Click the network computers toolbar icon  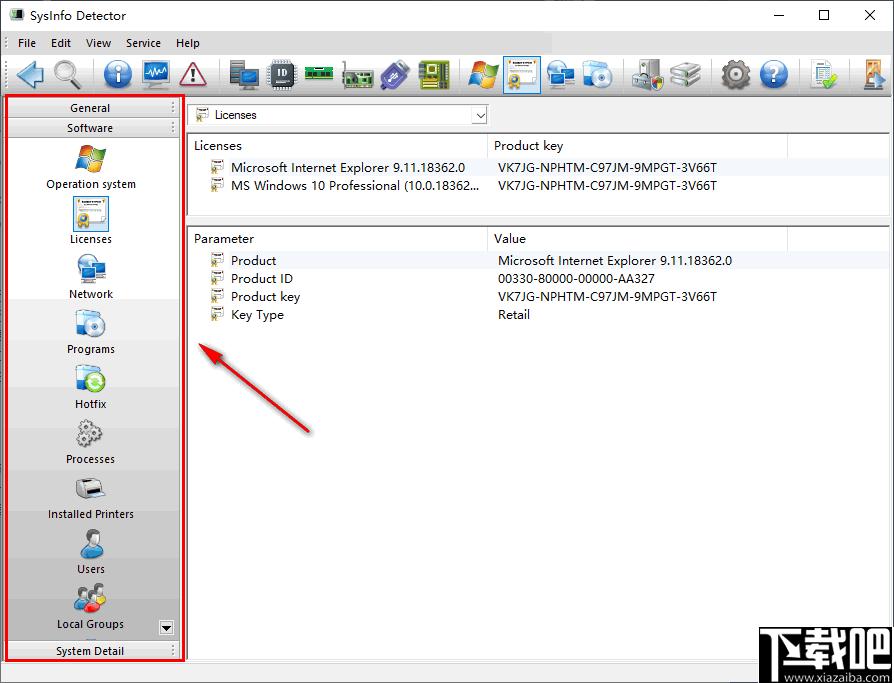click(560, 74)
